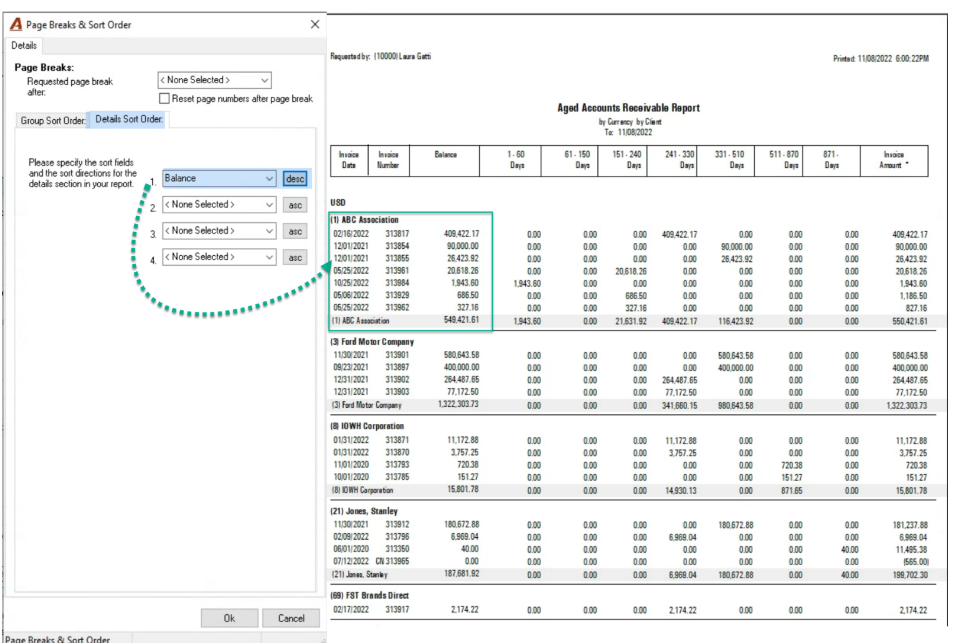Click the Printed date and time stamp
957x643 pixels.
tap(881, 59)
